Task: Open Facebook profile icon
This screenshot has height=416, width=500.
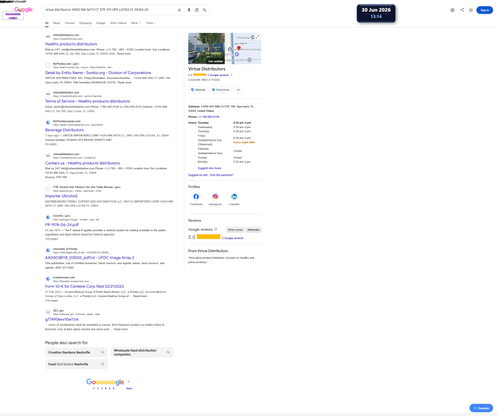Action: coord(196,197)
